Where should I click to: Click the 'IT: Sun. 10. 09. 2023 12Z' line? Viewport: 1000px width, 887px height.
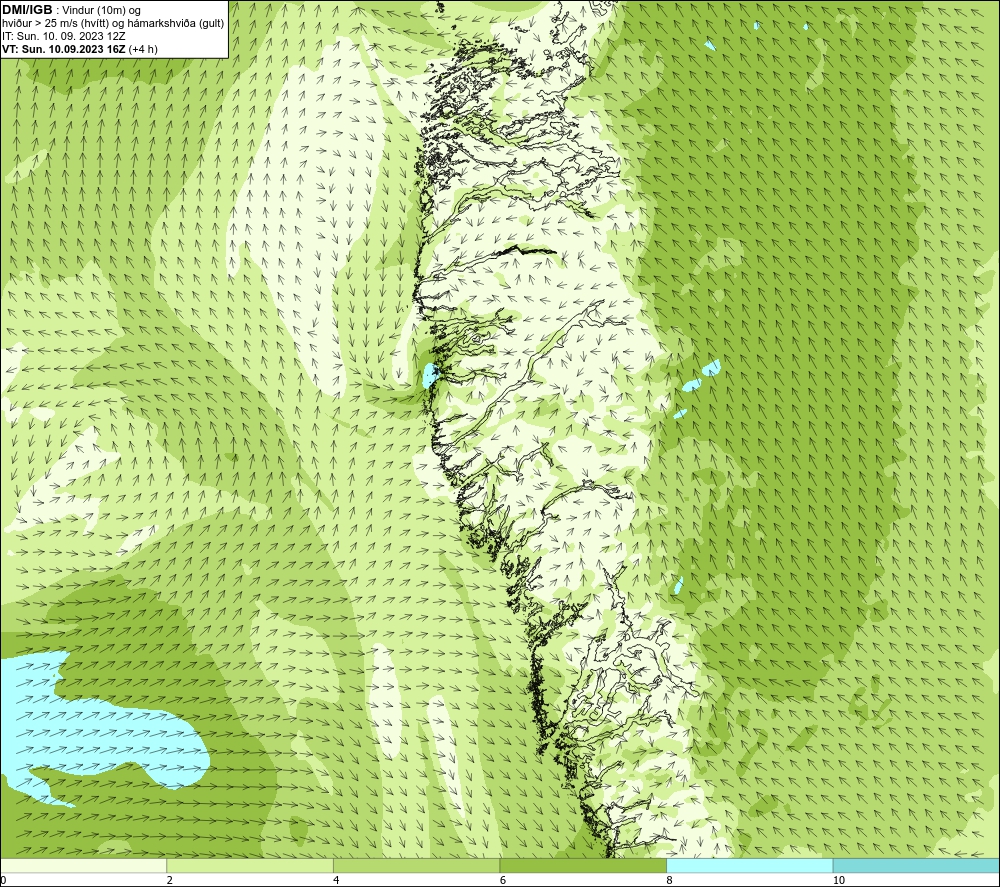pyautogui.click(x=64, y=36)
